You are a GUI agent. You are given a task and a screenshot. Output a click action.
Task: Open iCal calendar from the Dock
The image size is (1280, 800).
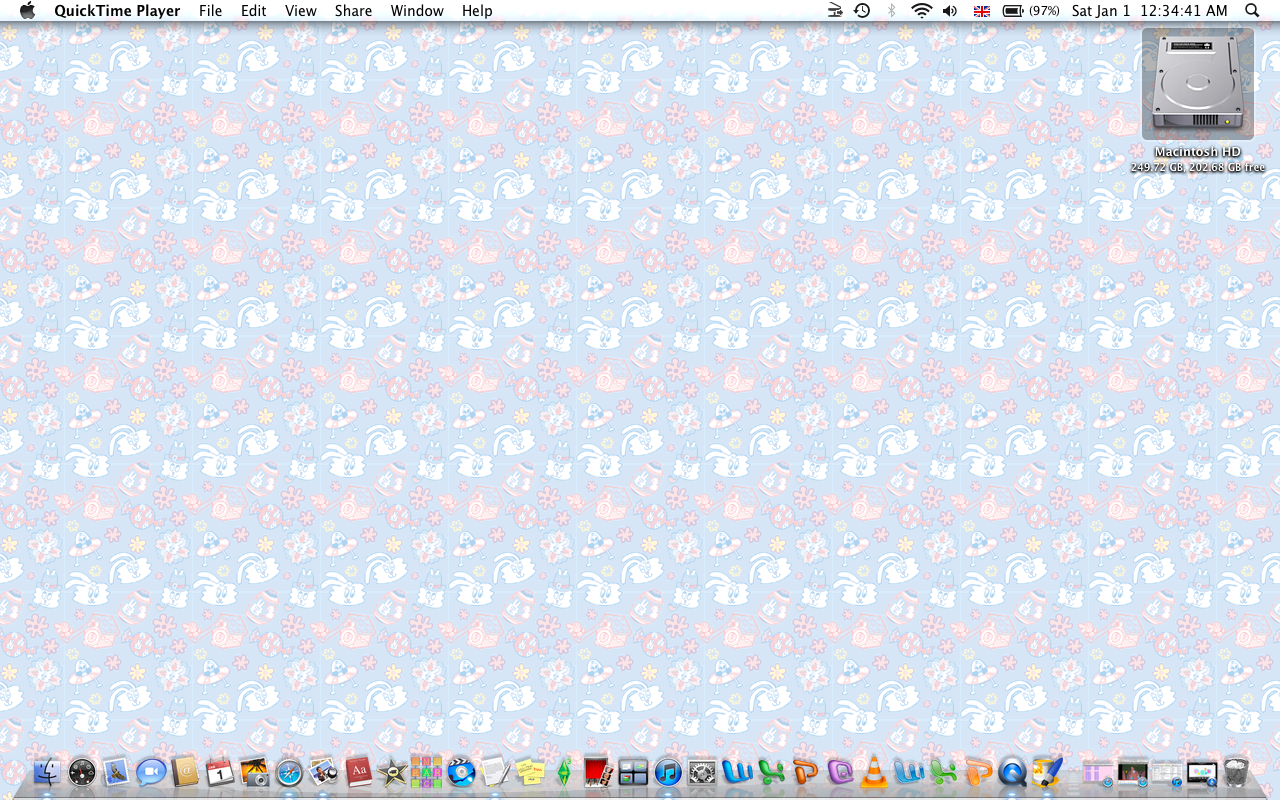pyautogui.click(x=220, y=772)
